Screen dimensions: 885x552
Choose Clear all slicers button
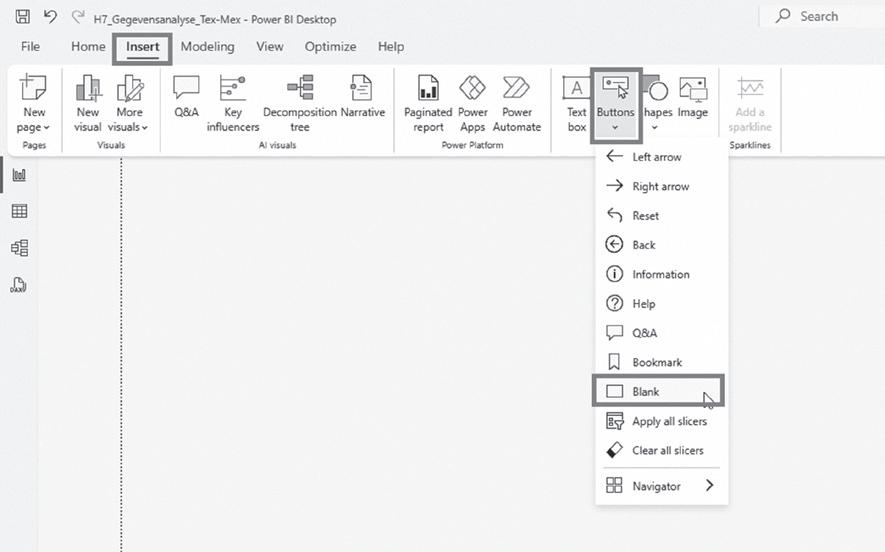click(x=661, y=450)
